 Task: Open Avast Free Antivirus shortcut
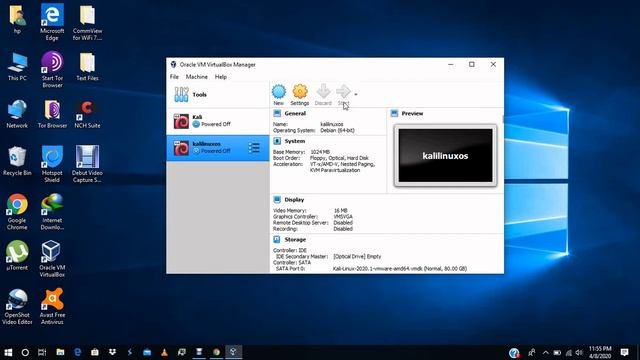(52, 306)
